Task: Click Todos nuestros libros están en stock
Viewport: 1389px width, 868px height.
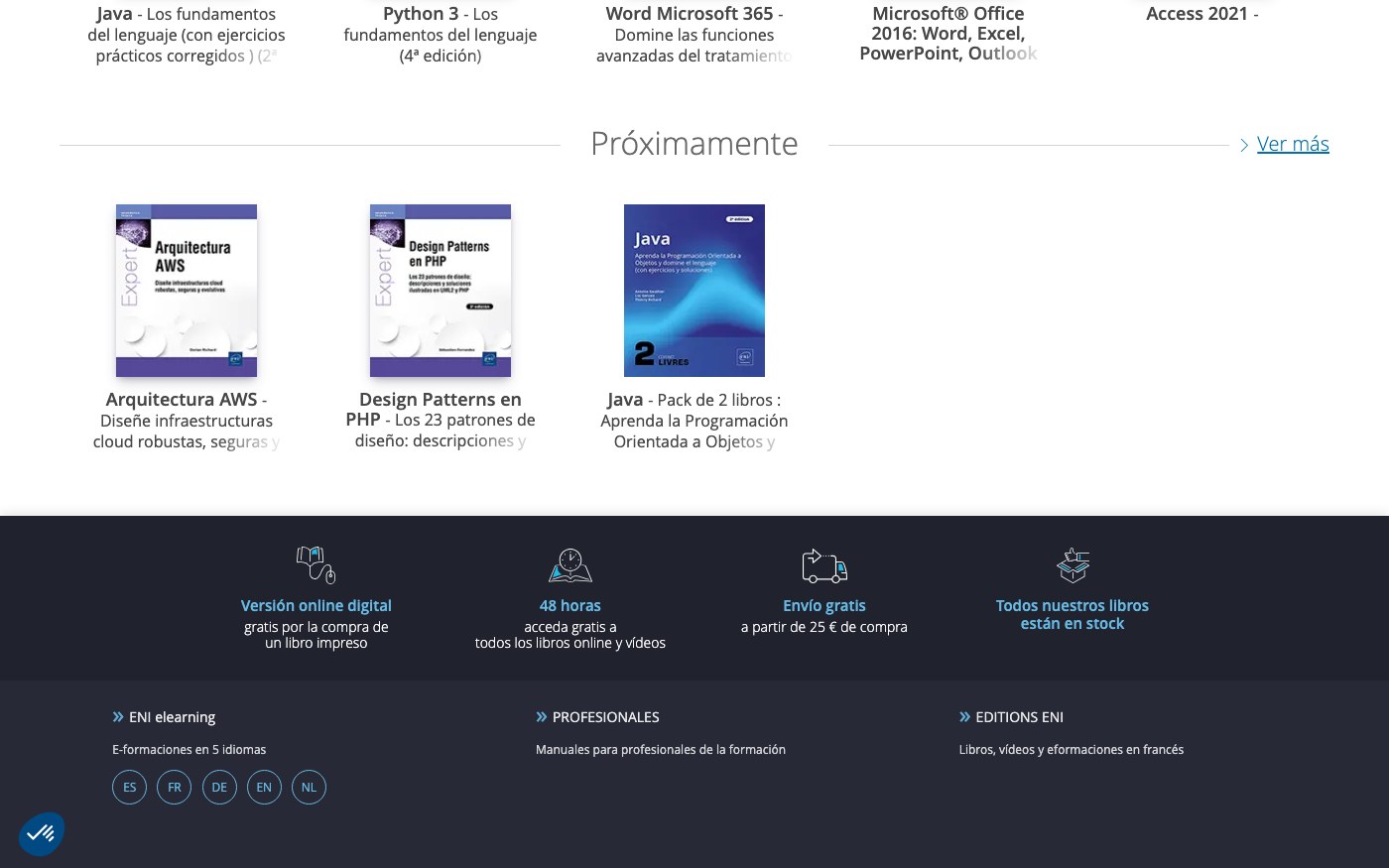Action: coord(1073,614)
